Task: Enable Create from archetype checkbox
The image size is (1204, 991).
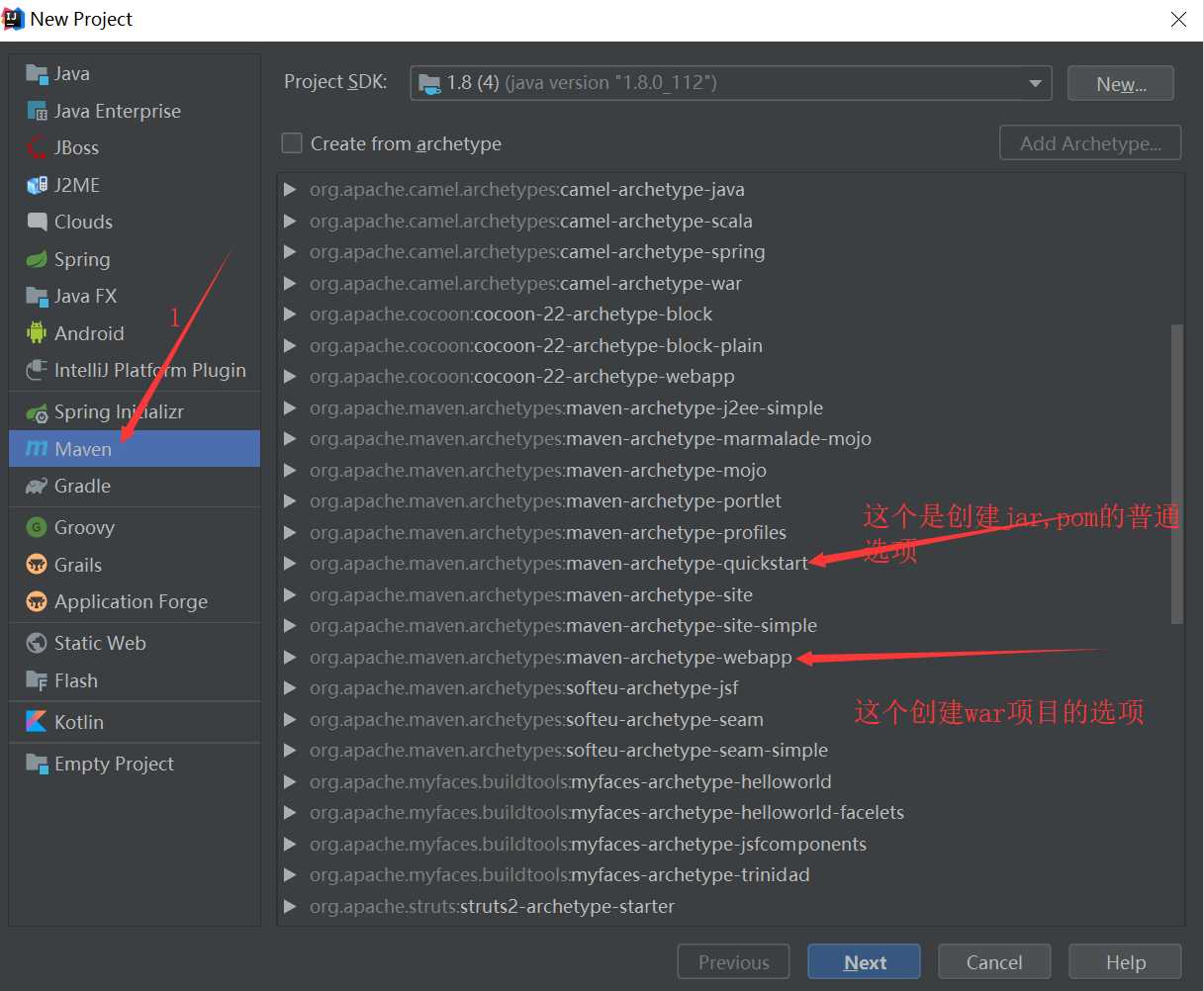Action: pos(292,143)
